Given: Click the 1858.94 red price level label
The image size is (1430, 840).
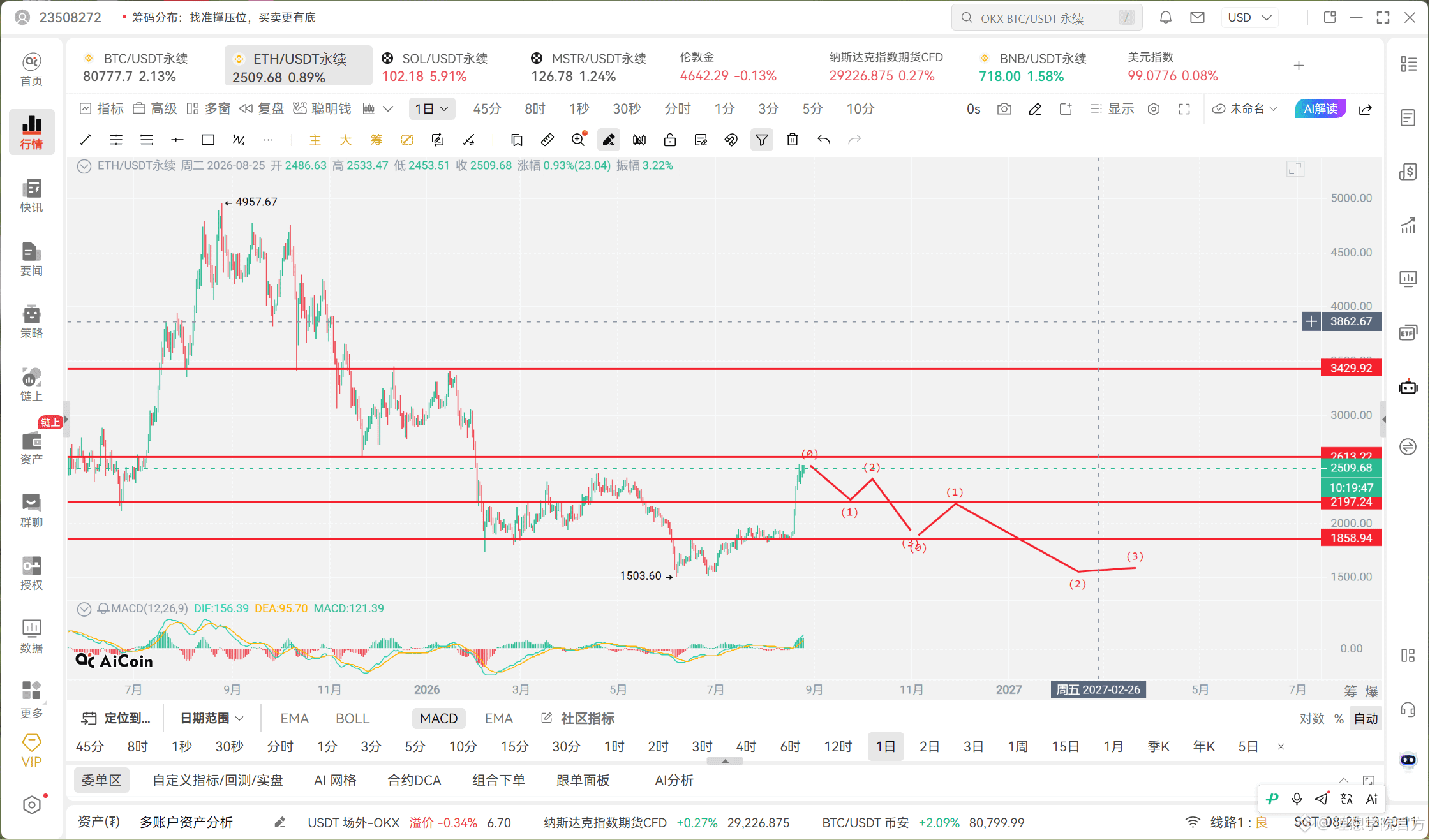Looking at the screenshot, I should [1351, 538].
